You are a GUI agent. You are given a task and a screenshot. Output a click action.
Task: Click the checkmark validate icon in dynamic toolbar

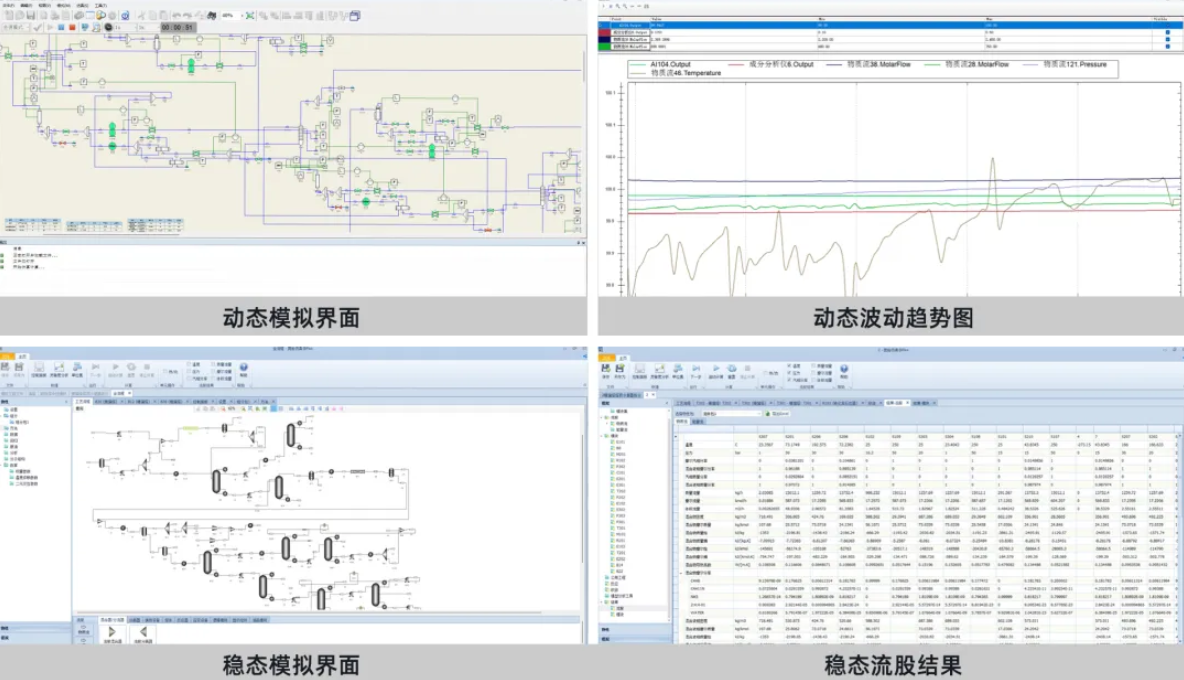tap(37, 28)
